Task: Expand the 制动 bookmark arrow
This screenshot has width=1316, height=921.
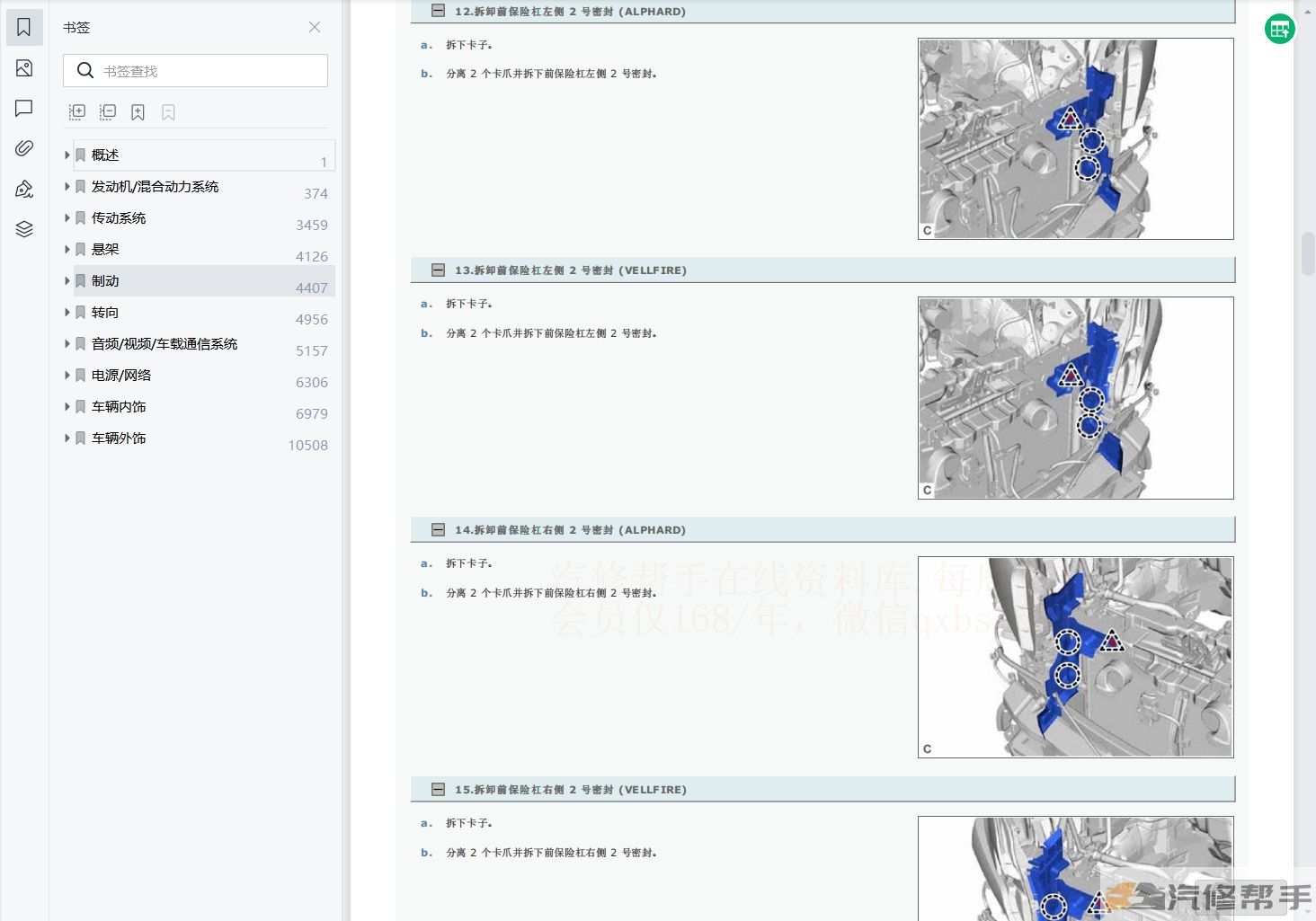Action: (67, 281)
